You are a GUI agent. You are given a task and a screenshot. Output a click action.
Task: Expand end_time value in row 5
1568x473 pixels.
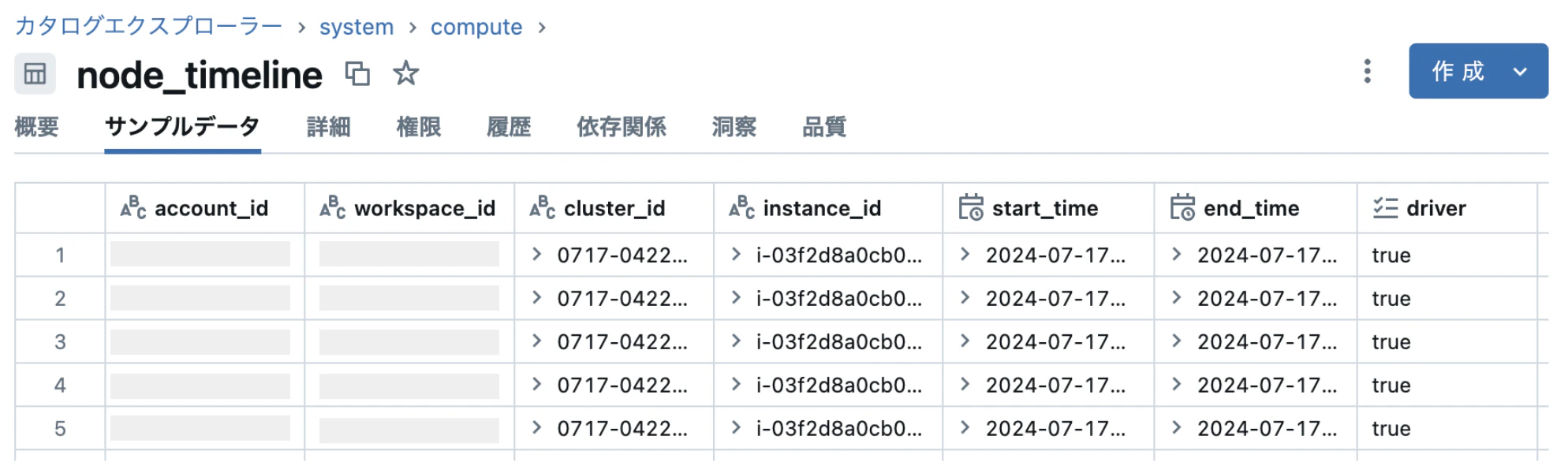point(1176,427)
